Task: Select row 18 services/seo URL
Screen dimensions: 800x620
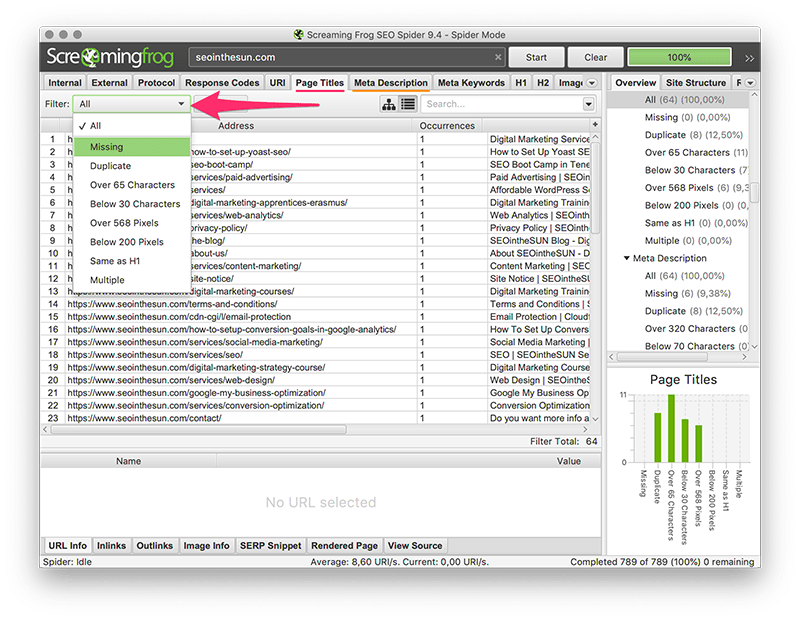Action: pyautogui.click(x=315, y=355)
